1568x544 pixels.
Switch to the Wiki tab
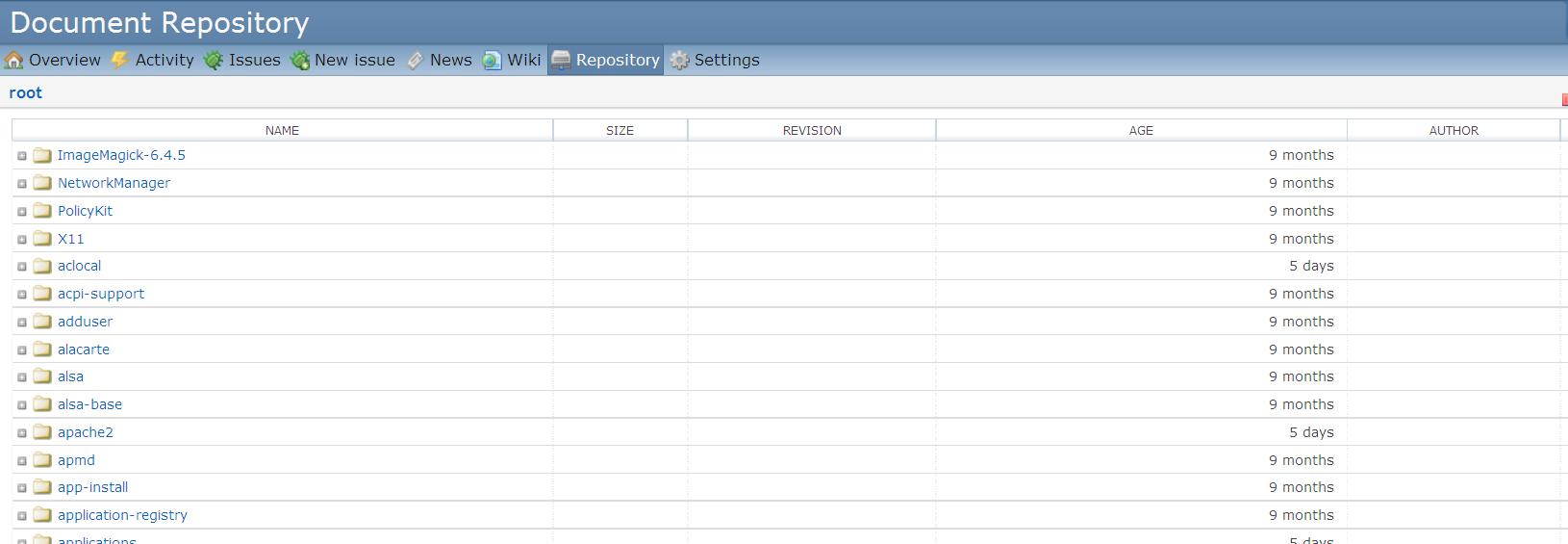point(512,60)
